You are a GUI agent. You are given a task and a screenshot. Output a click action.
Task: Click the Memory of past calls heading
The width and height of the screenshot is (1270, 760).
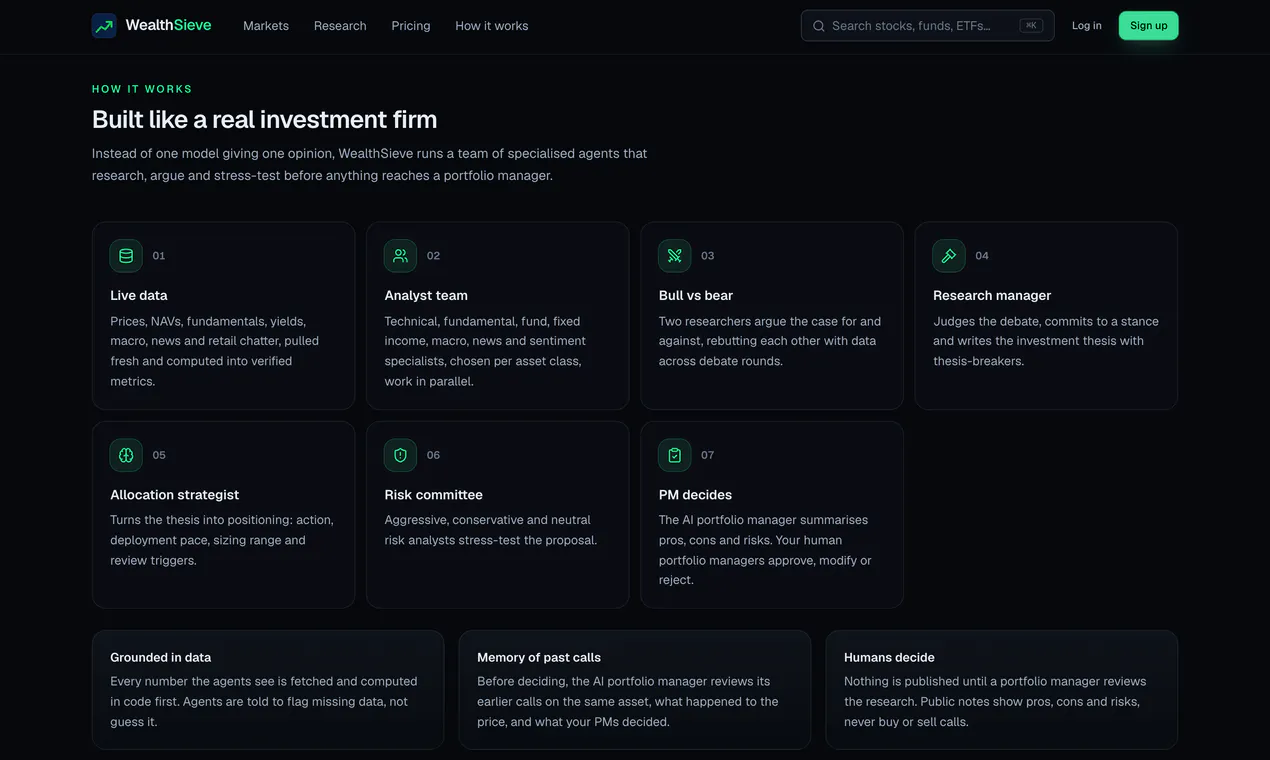pos(539,657)
